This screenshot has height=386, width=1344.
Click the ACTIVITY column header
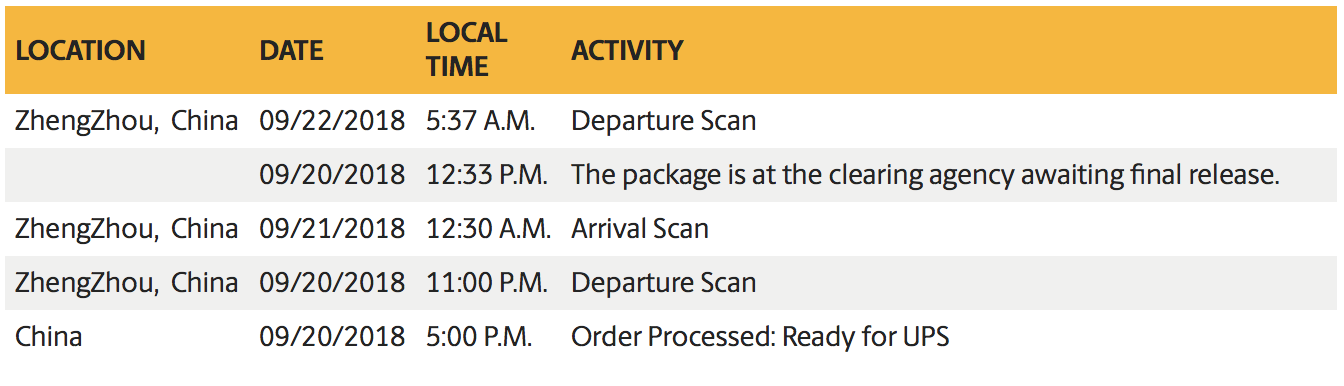click(x=627, y=50)
